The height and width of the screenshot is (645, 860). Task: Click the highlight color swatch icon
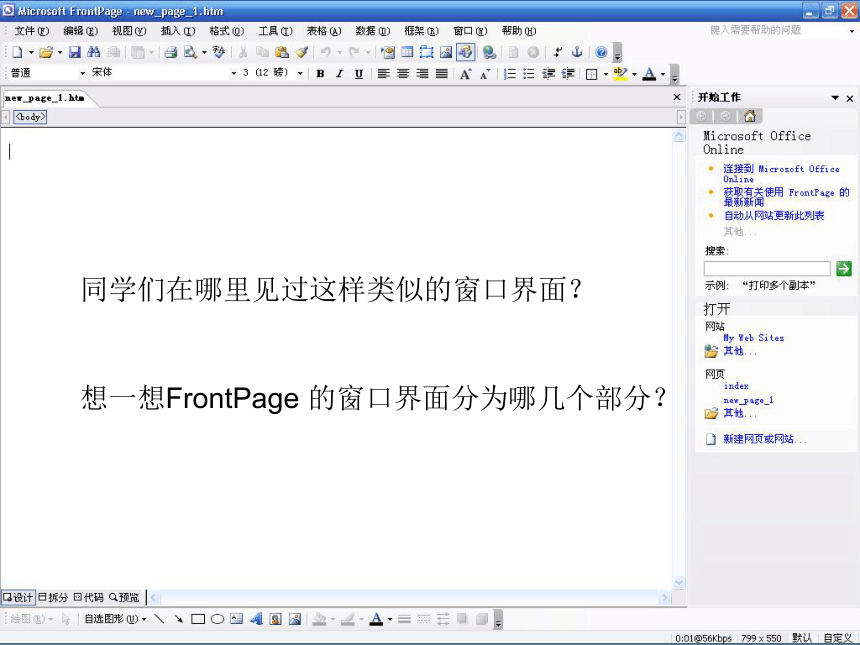(x=621, y=73)
